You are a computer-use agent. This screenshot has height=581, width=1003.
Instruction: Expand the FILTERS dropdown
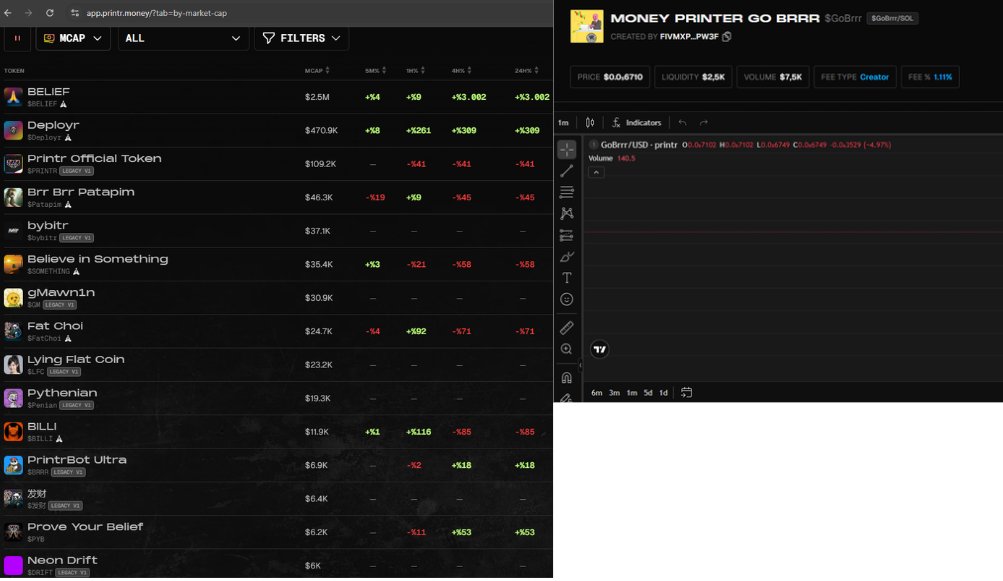pos(301,38)
